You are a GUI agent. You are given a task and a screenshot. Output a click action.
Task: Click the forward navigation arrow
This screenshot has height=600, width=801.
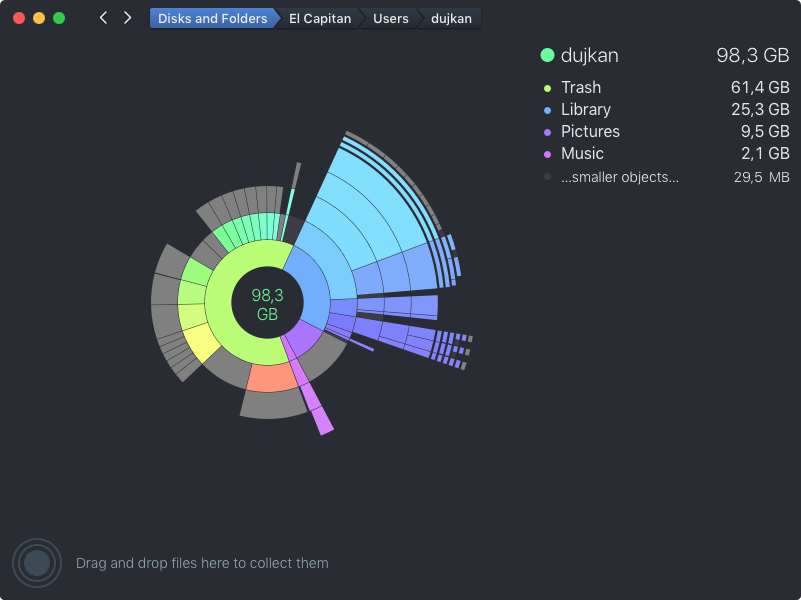coord(127,18)
